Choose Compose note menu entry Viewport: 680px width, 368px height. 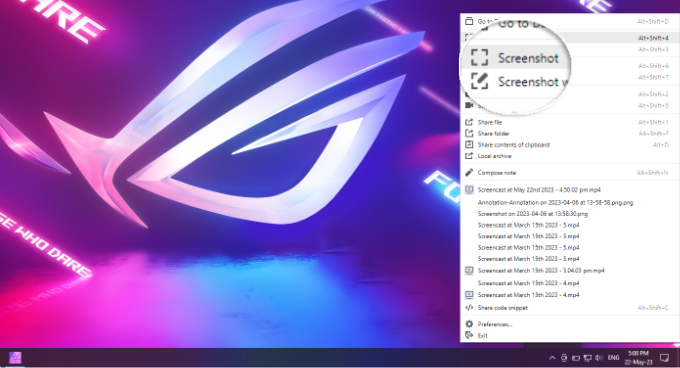point(569,173)
